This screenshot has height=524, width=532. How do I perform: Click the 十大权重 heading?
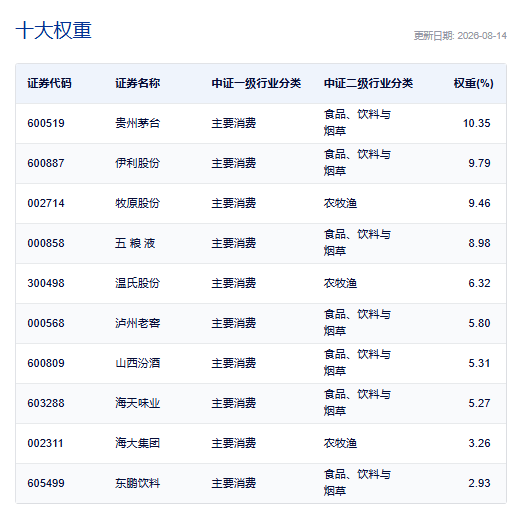[x=54, y=31]
